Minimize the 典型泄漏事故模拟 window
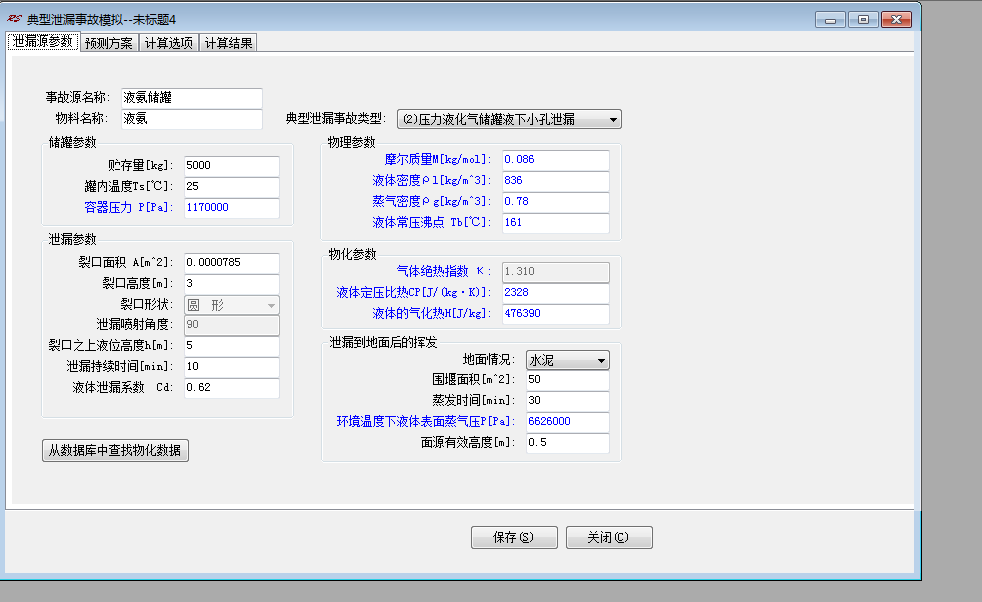 (830, 20)
